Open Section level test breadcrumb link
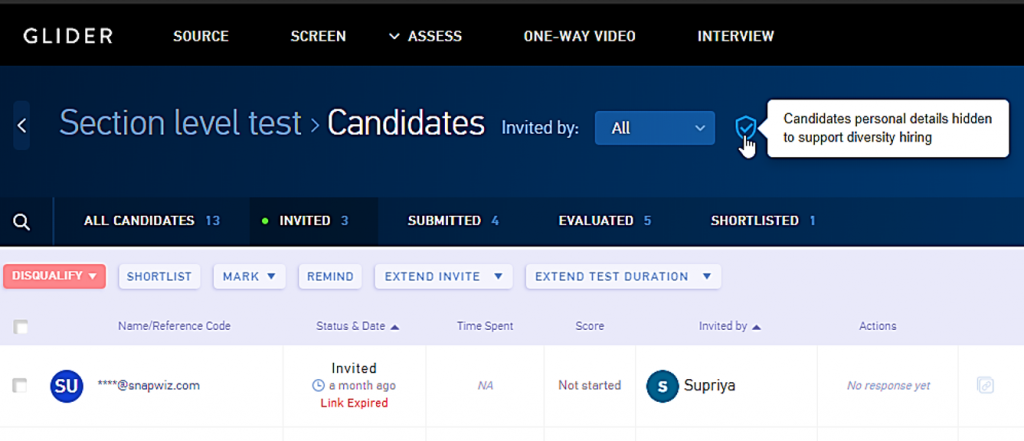This screenshot has width=1024, height=441. click(x=180, y=123)
